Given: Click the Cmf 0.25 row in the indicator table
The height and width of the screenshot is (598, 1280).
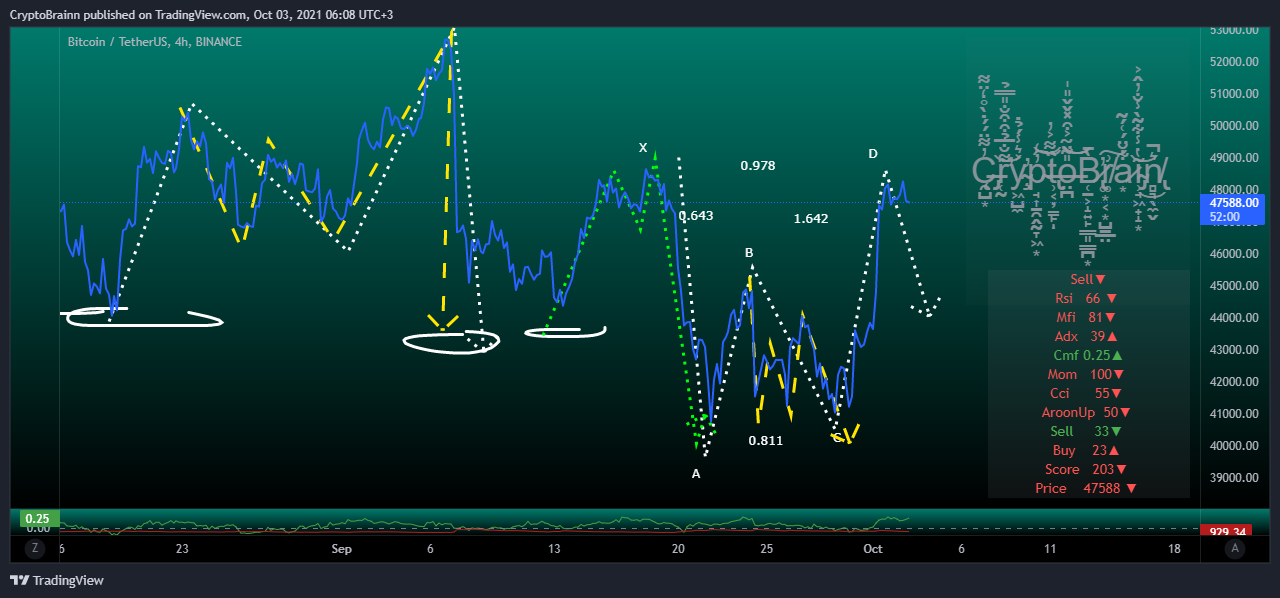Looking at the screenshot, I should click(x=1088, y=355).
